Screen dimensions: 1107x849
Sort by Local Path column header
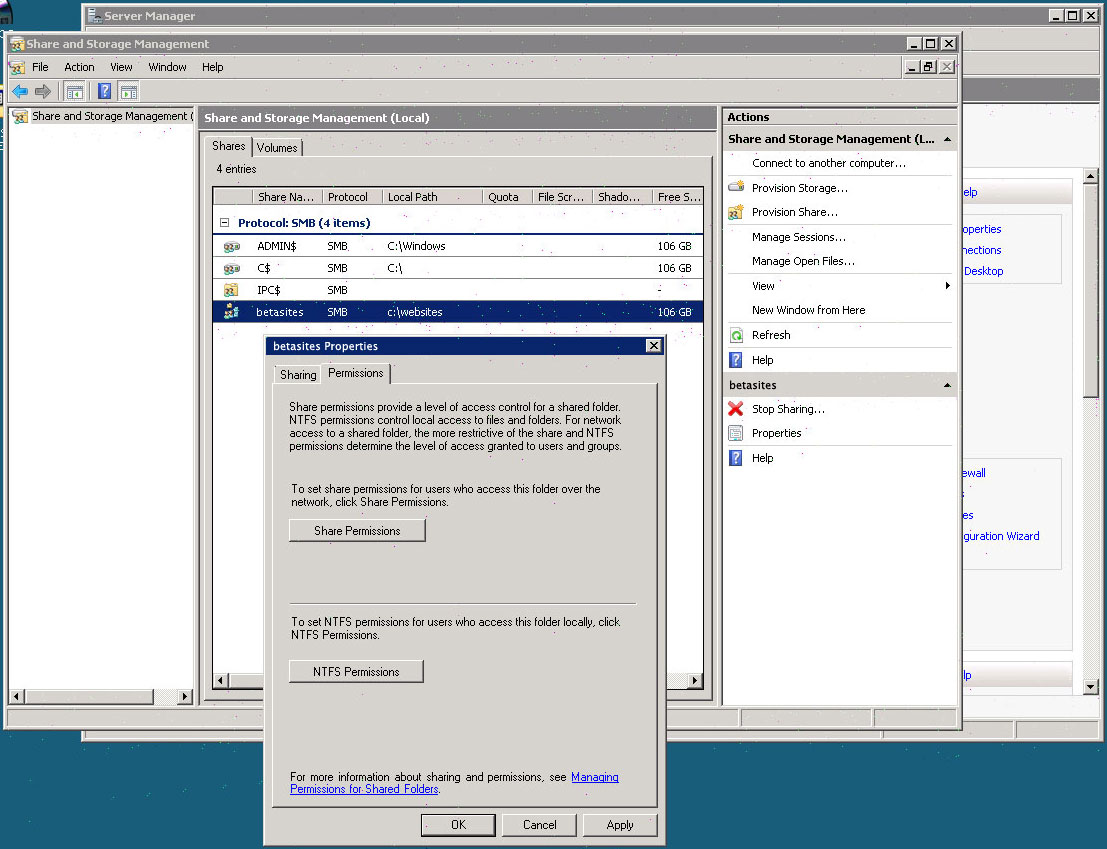[432, 197]
